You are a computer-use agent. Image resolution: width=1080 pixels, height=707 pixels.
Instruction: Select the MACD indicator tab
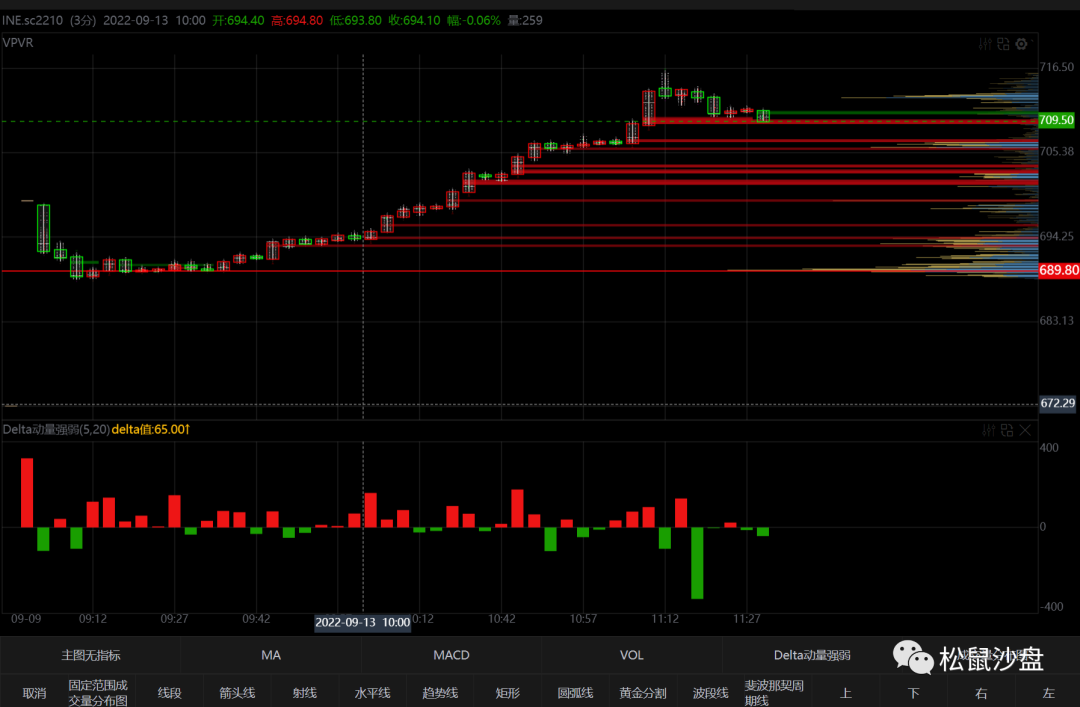(451, 655)
